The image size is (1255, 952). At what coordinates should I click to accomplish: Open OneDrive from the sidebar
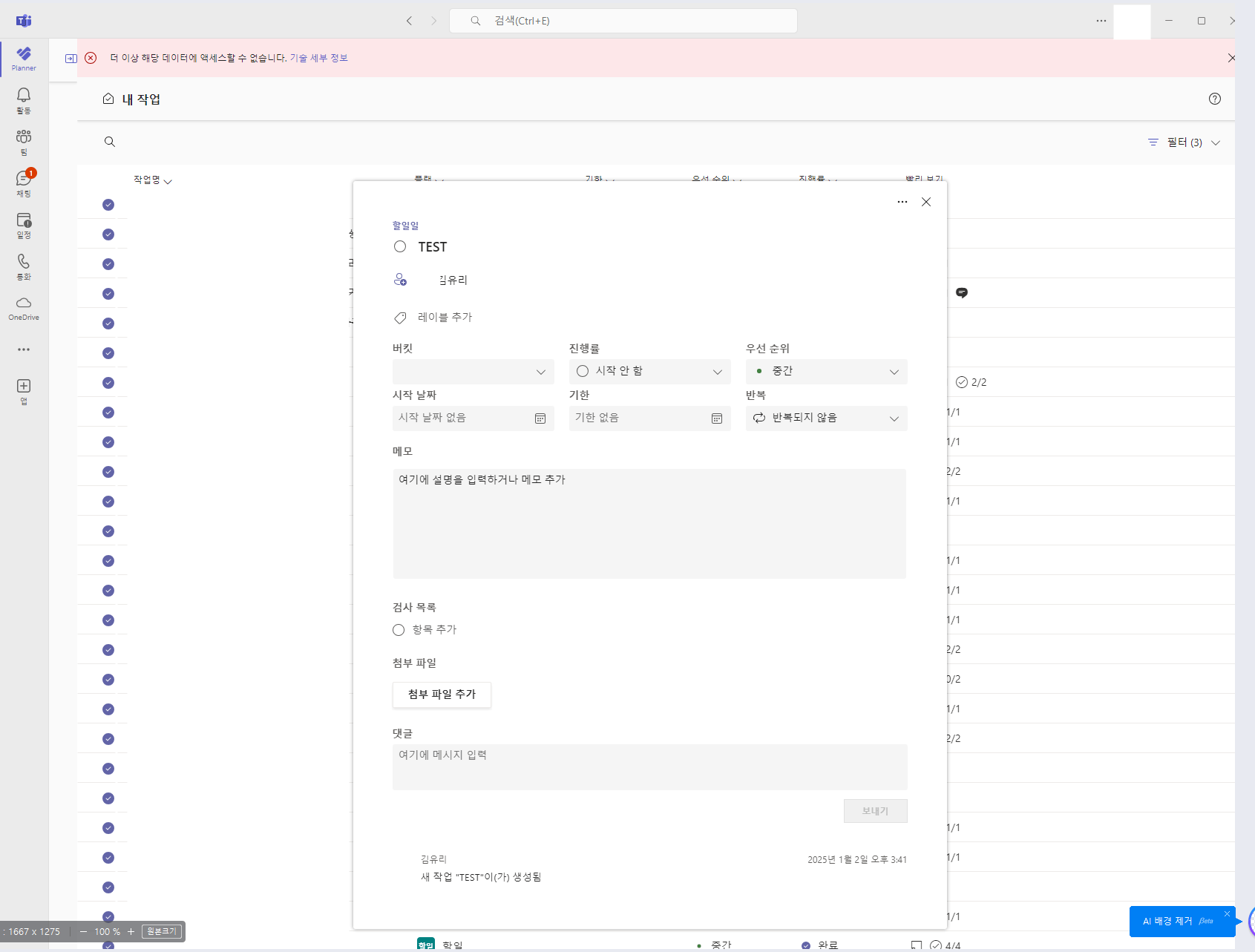pyautogui.click(x=24, y=308)
